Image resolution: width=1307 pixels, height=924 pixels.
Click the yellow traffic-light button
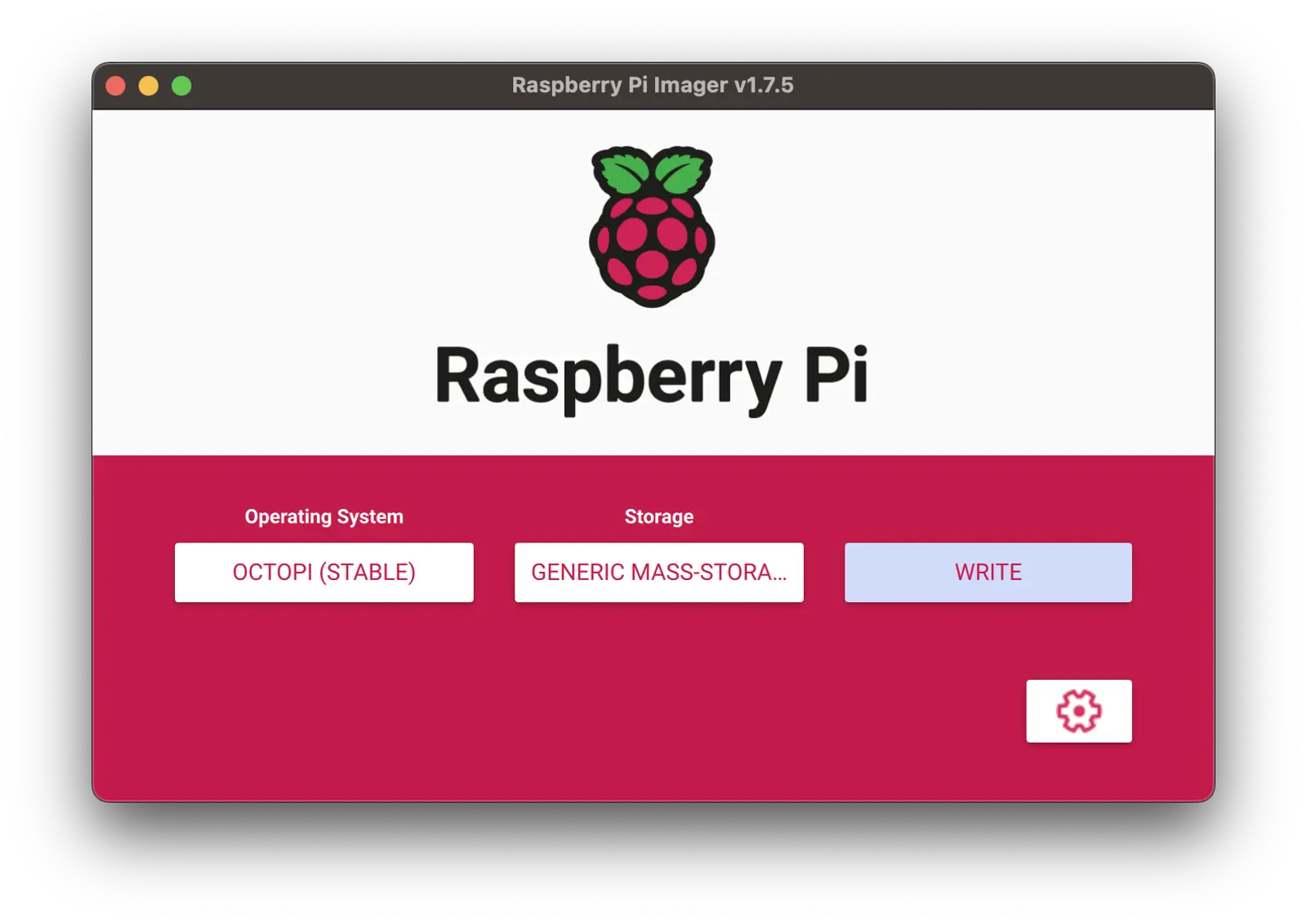coord(147,84)
